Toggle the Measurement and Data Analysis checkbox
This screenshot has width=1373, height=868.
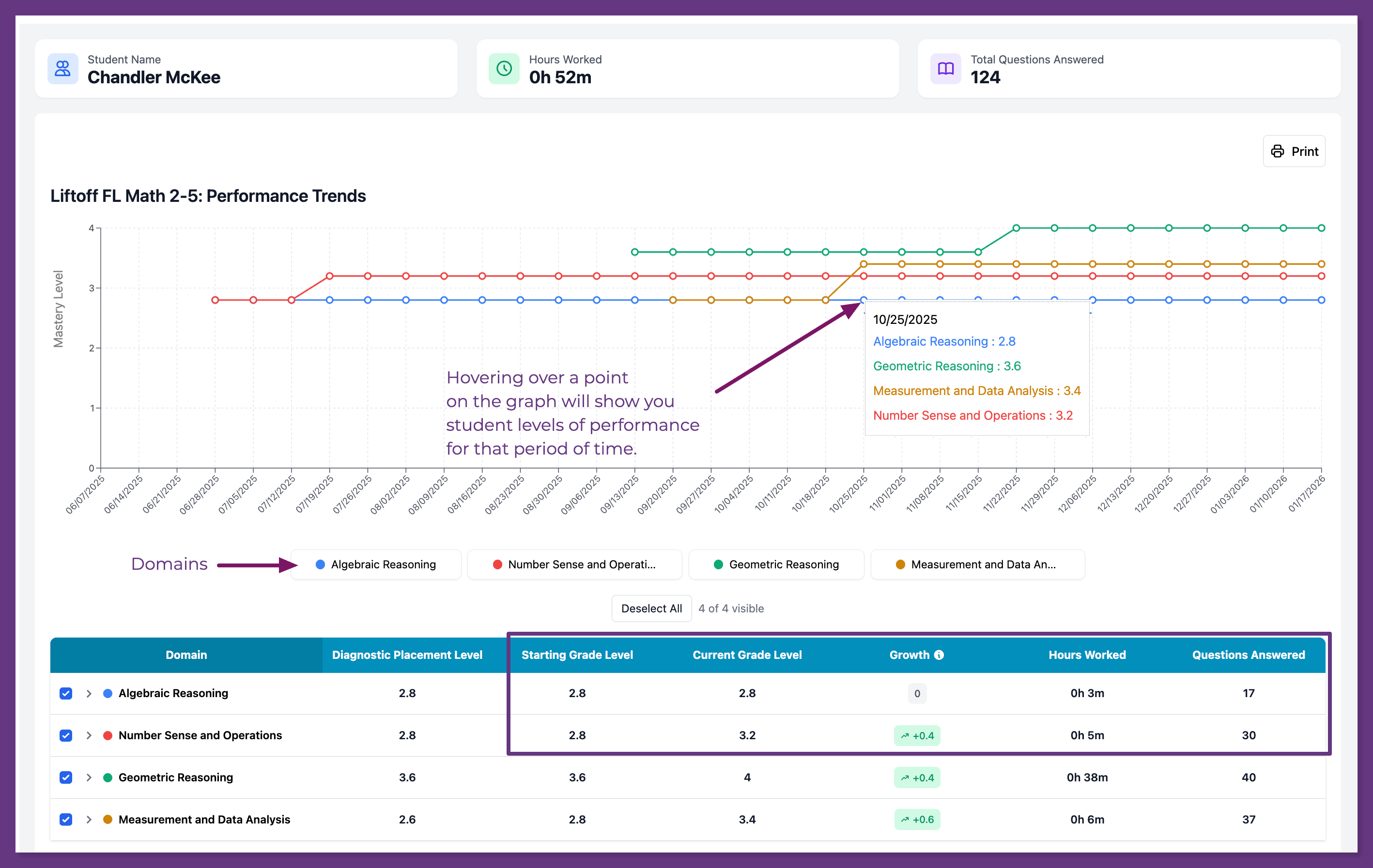pos(66,820)
